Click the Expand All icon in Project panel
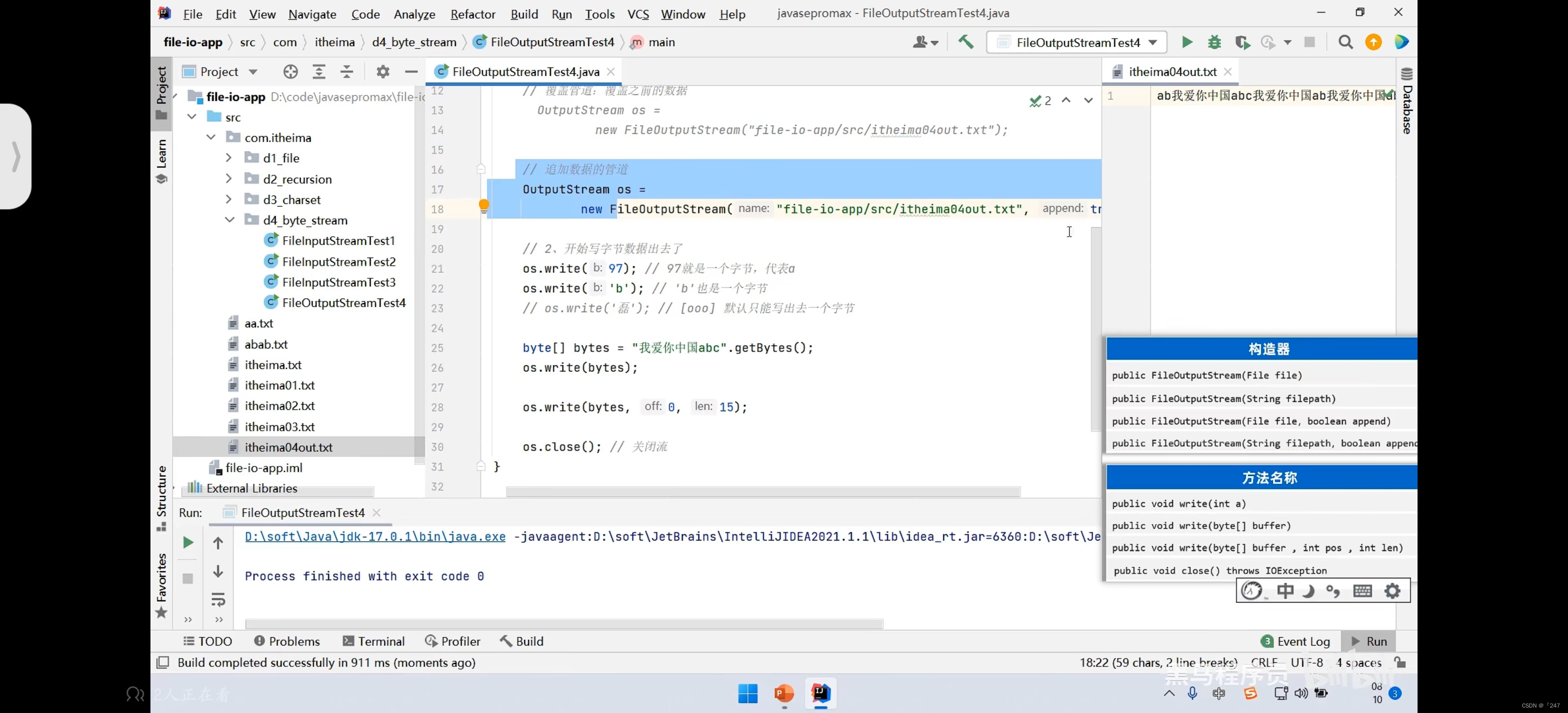Image resolution: width=1568 pixels, height=713 pixels. point(318,72)
